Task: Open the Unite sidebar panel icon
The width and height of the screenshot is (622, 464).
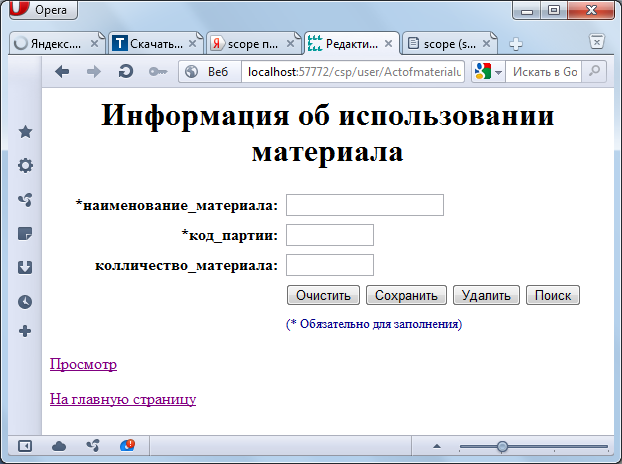Action: click(25, 199)
